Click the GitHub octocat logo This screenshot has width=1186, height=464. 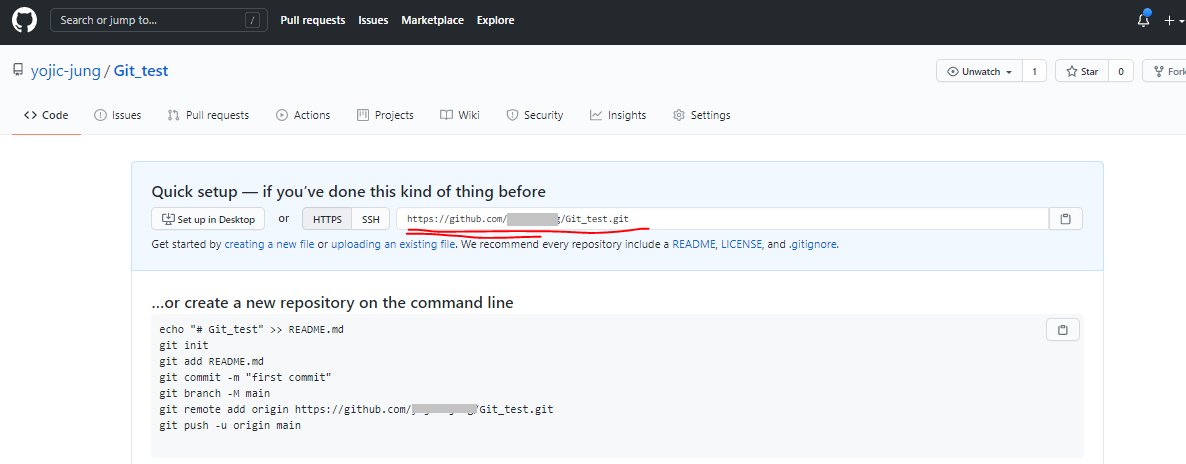[24, 20]
